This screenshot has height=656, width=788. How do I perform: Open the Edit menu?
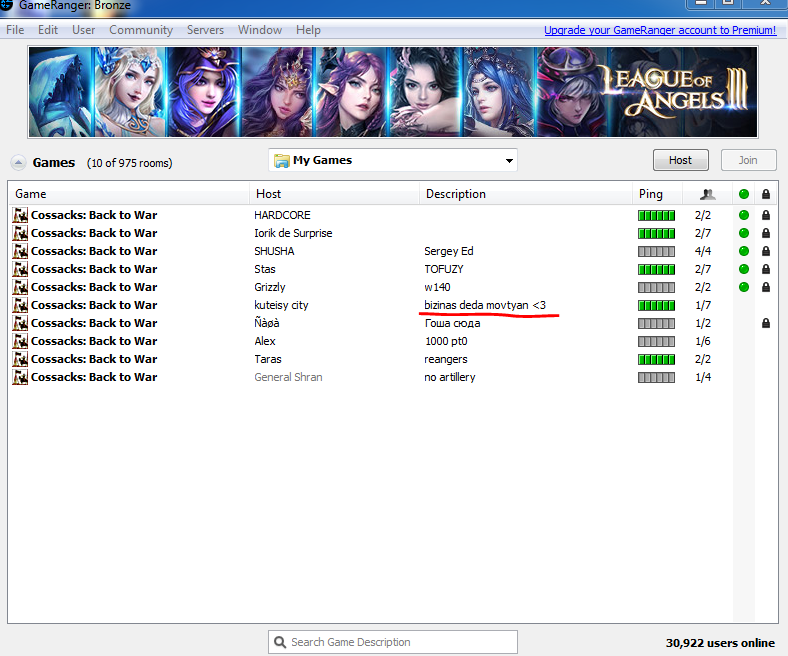(48, 30)
